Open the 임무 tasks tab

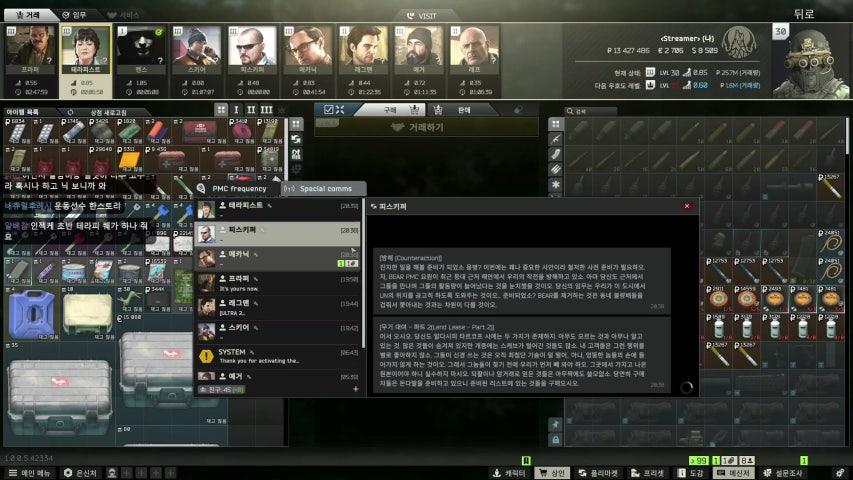[x=75, y=15]
